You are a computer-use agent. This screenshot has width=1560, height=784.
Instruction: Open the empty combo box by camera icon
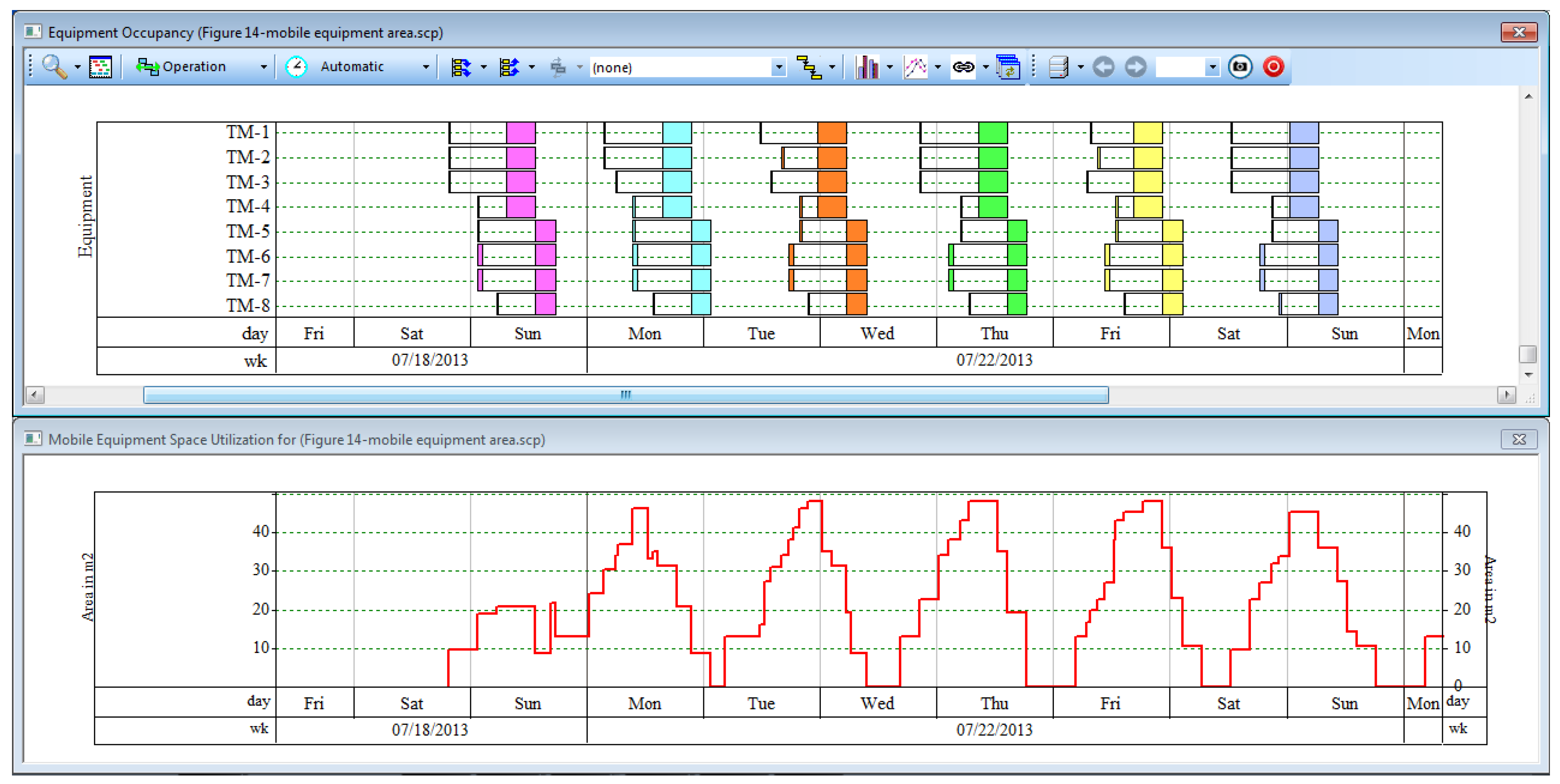[x=1212, y=67]
